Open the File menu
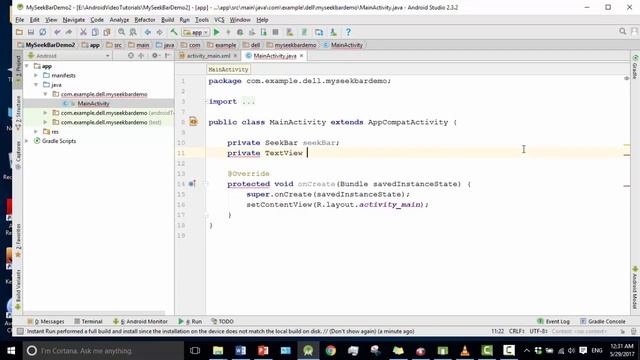This screenshot has height=360, width=640. pos(20,20)
